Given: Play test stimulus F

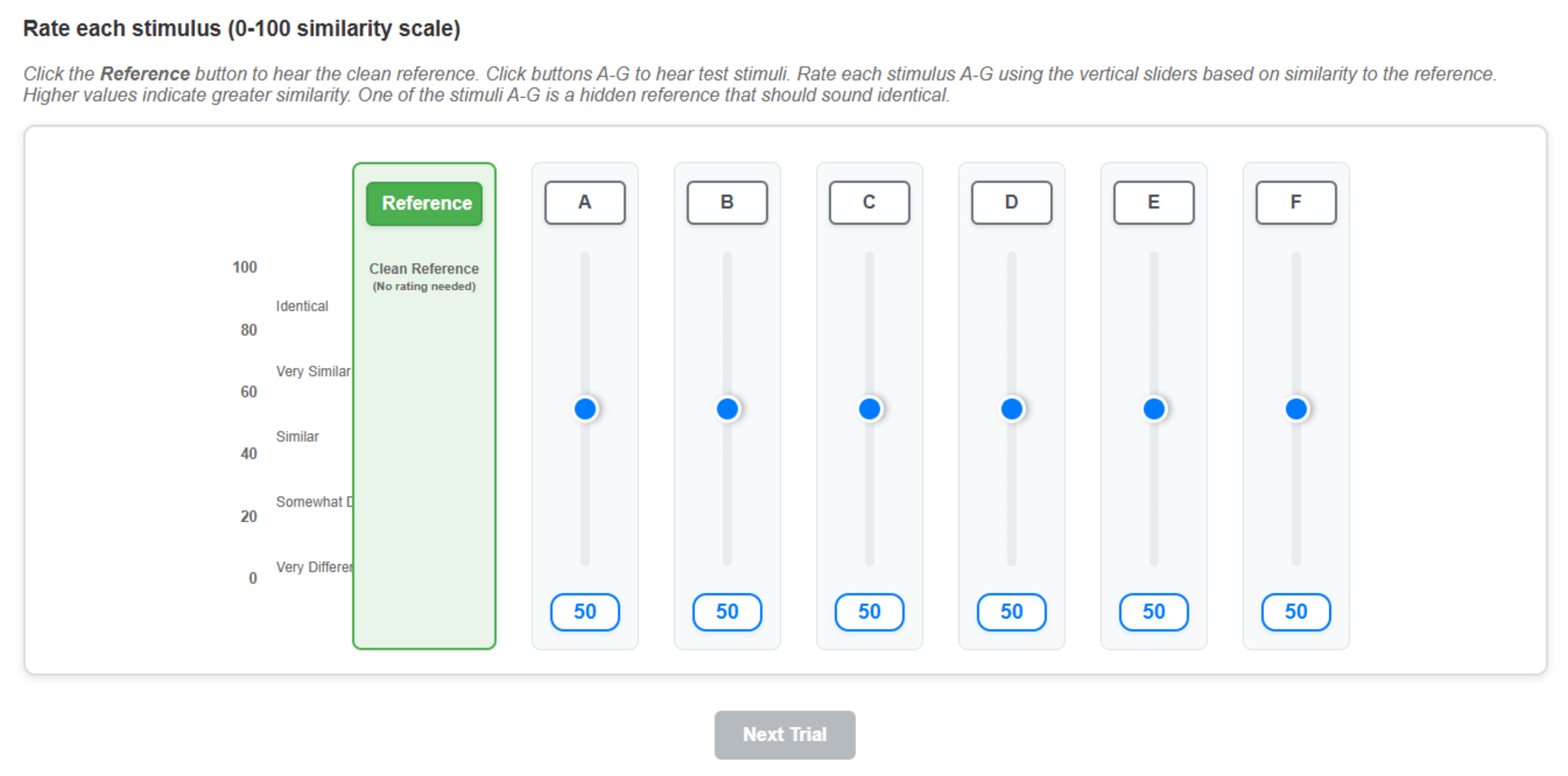Looking at the screenshot, I should pyautogui.click(x=1296, y=202).
